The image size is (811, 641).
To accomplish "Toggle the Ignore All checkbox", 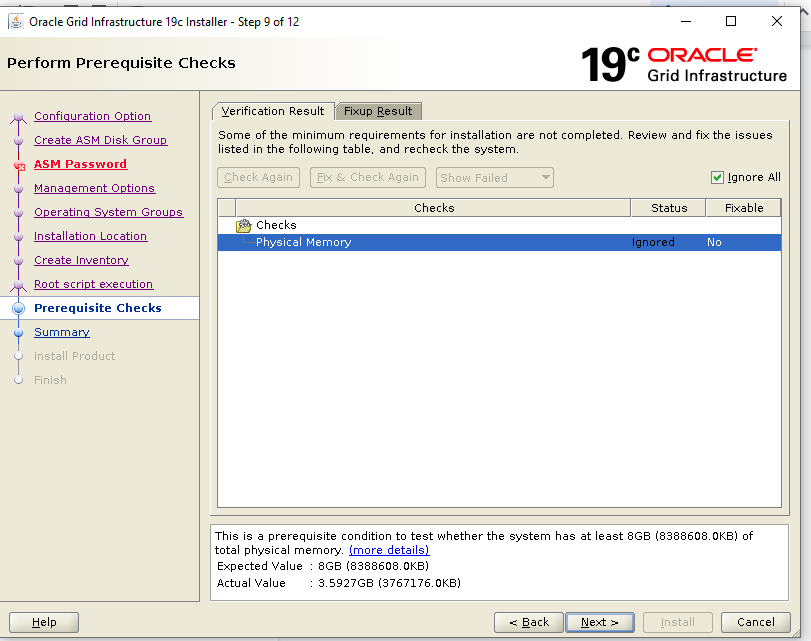I will (x=717, y=177).
